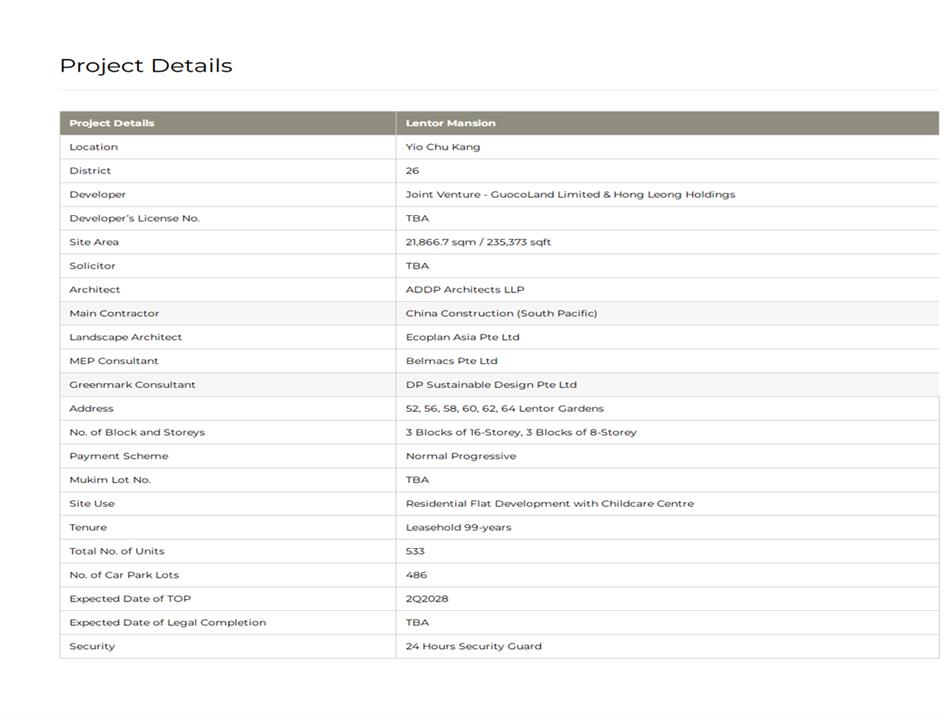Select the ADDP Architects LLP cell

(464, 290)
